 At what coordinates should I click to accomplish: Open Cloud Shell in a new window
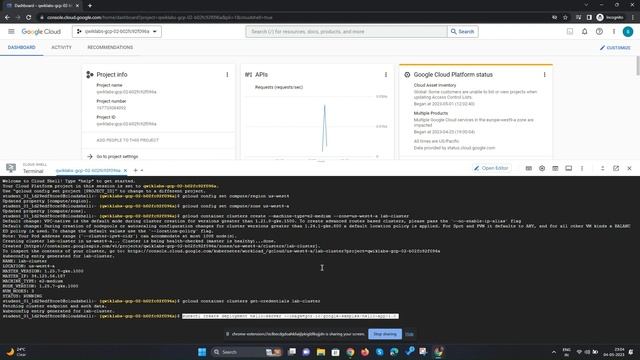616,168
